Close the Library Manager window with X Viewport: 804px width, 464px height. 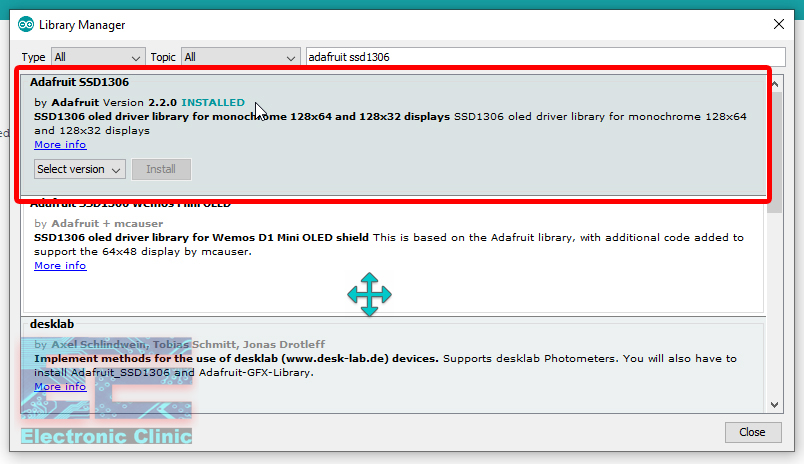click(x=778, y=24)
